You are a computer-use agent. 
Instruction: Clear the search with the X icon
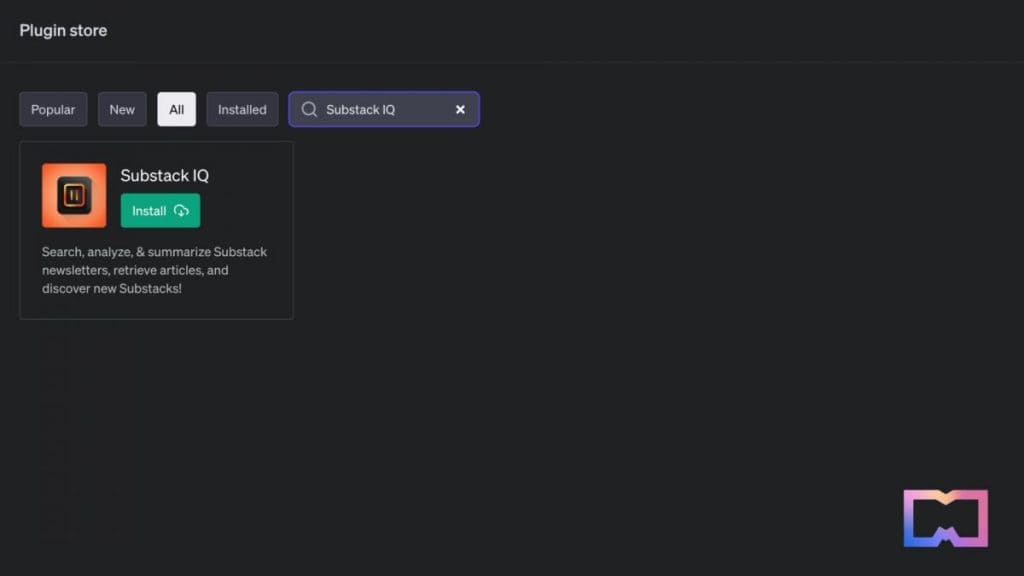[x=460, y=110]
